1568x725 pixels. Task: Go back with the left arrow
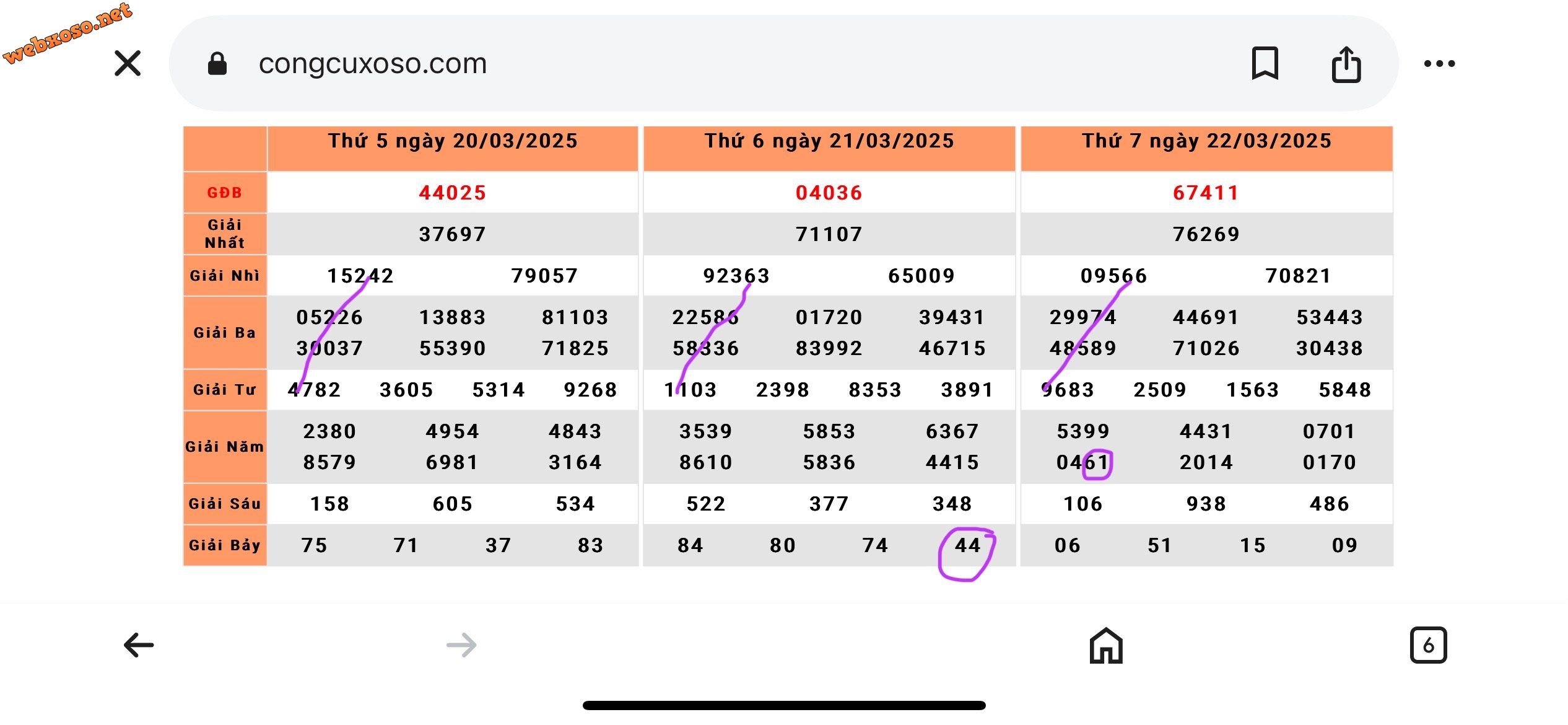click(139, 645)
